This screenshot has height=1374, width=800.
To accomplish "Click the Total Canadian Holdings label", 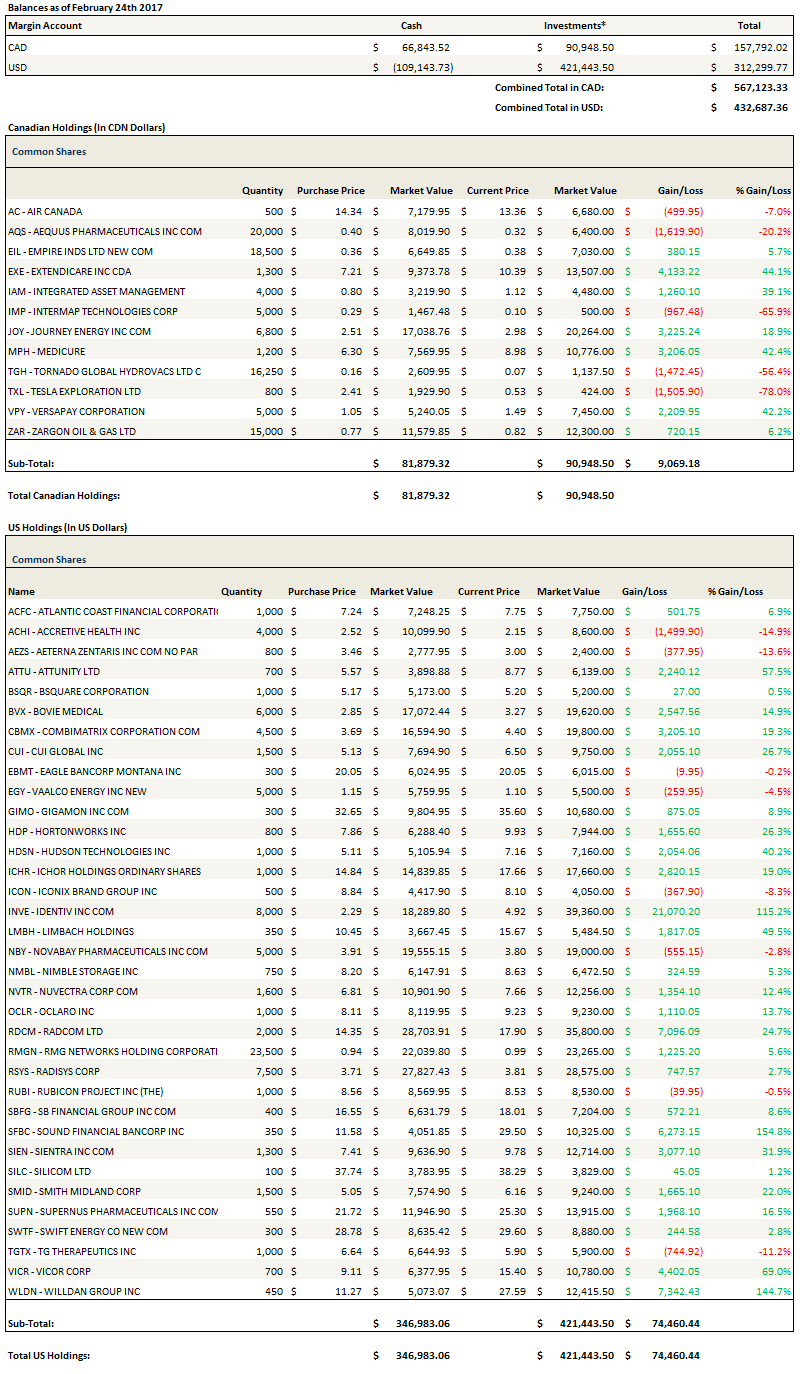I will click(x=65, y=495).
